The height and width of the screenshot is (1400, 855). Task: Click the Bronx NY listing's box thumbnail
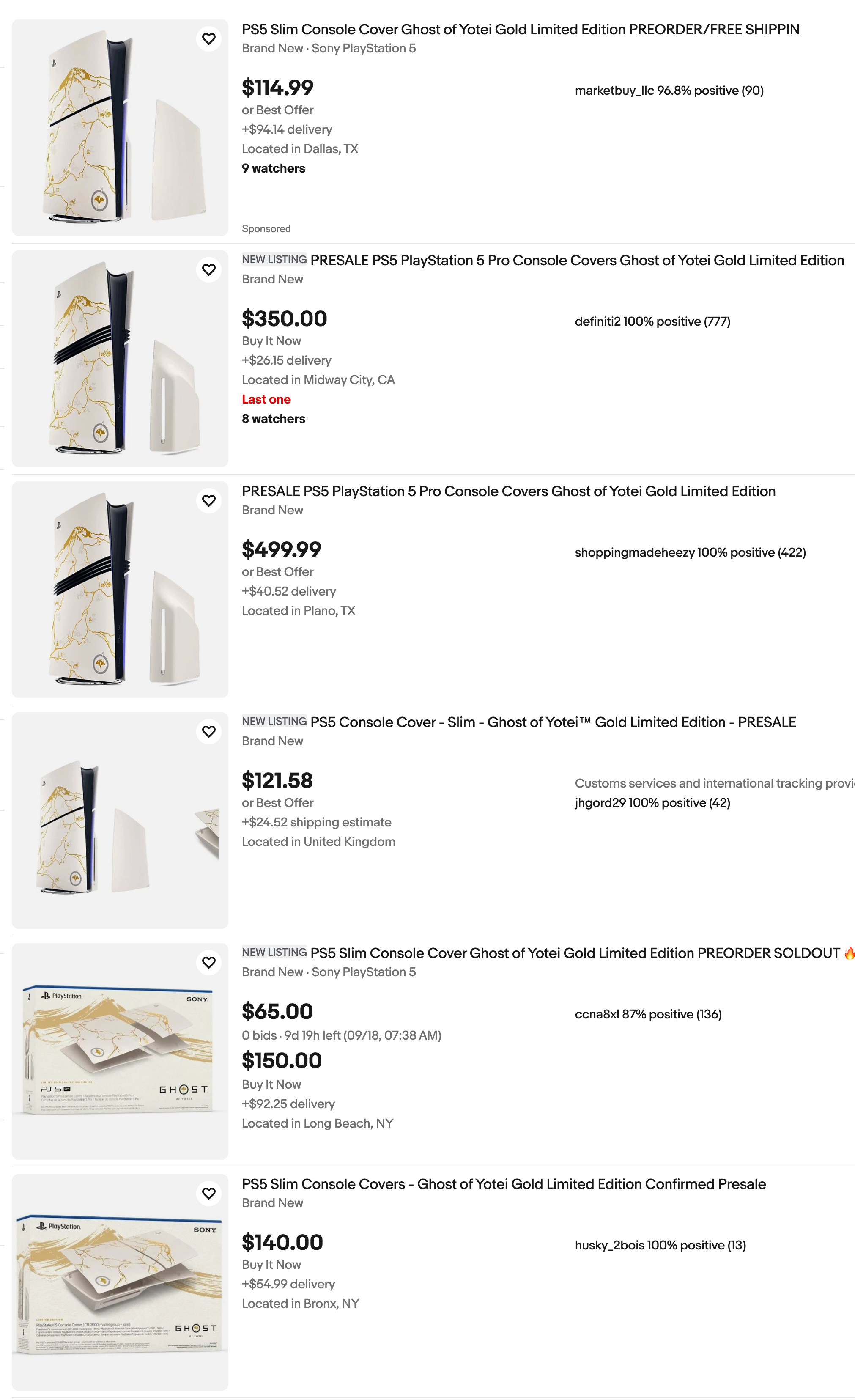point(120,1282)
